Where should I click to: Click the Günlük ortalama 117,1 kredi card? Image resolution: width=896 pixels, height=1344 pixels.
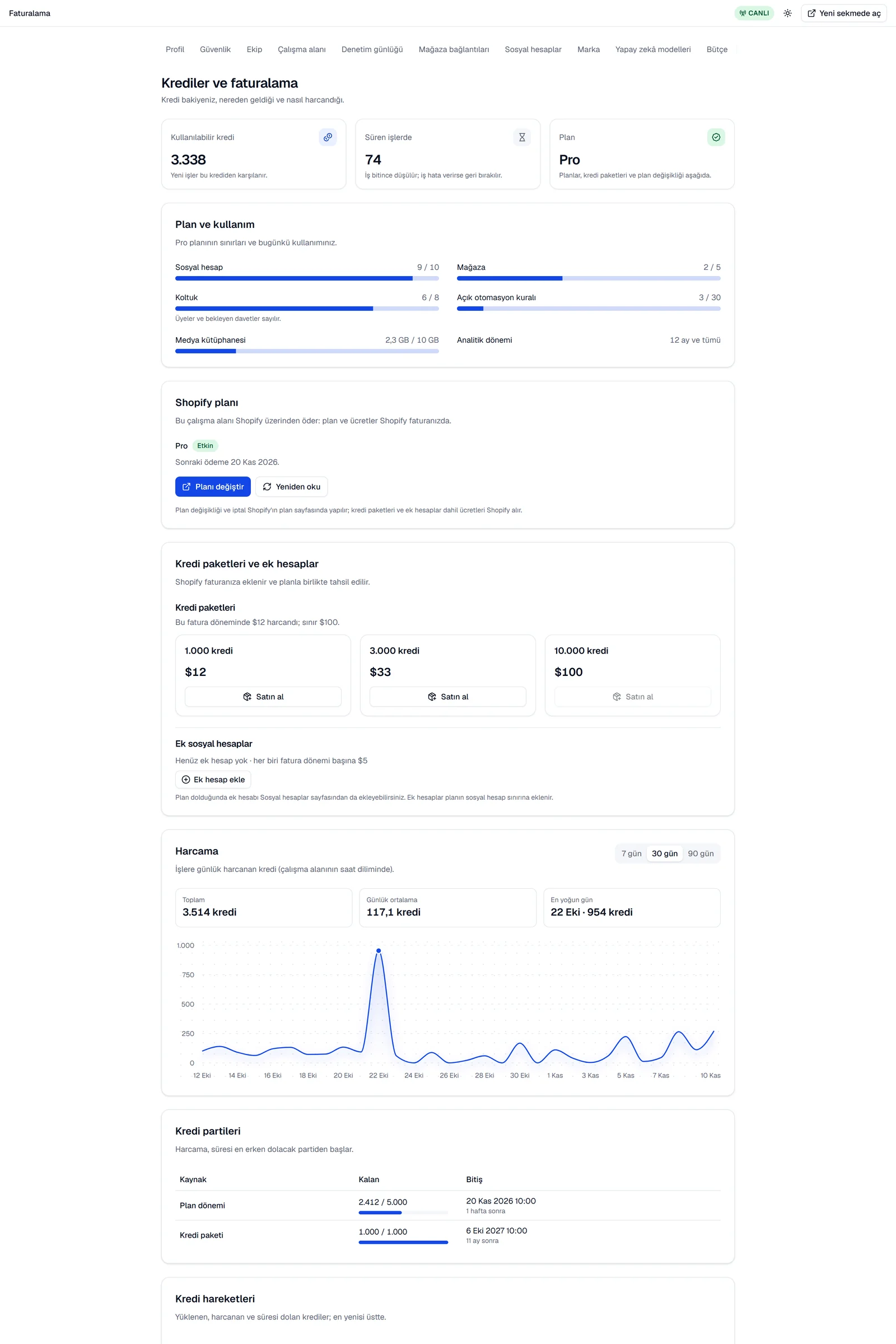(448, 907)
